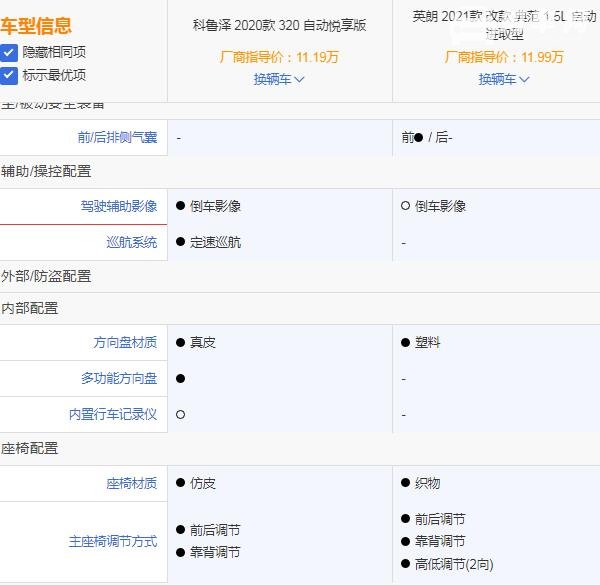
Task: Click the 厂商指导价：11.19万 price text
Action: click(x=279, y=57)
